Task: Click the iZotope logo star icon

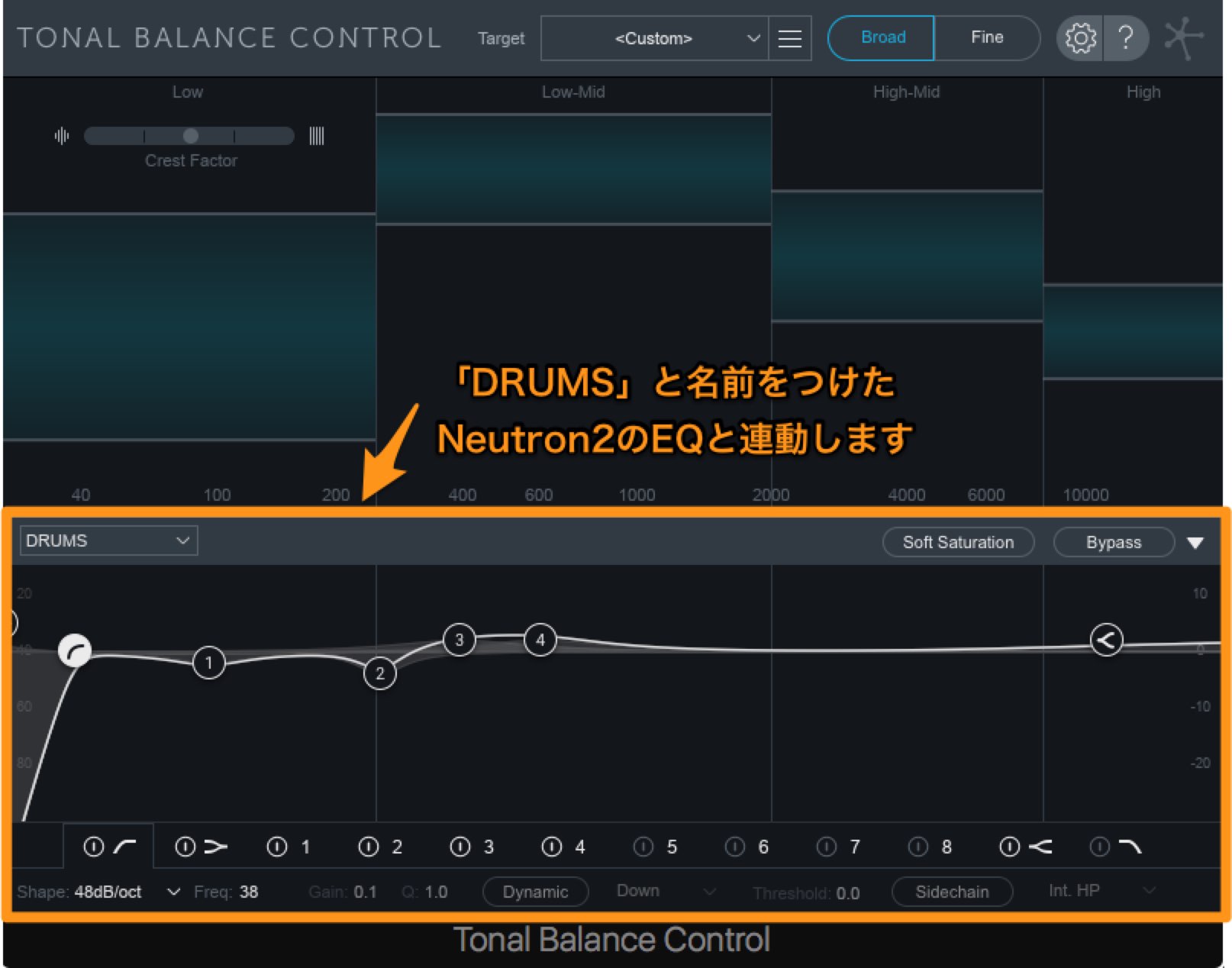Action: click(1183, 37)
